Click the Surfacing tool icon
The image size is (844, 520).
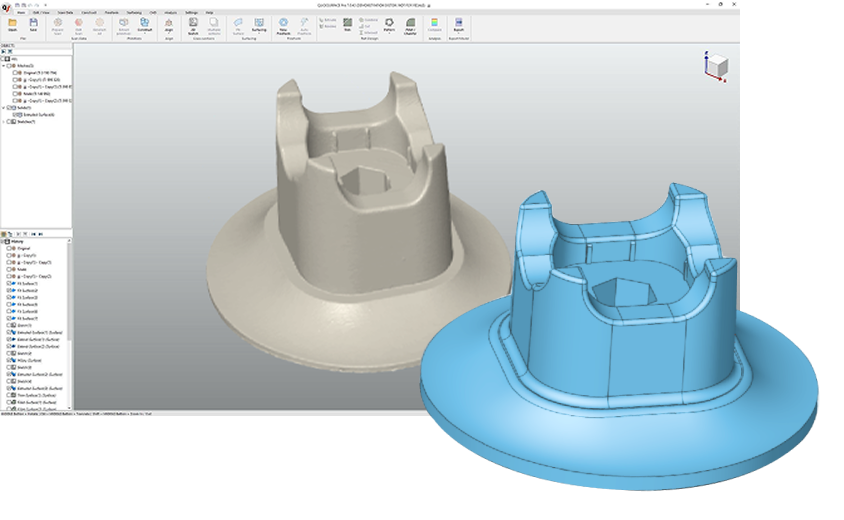tap(259, 23)
